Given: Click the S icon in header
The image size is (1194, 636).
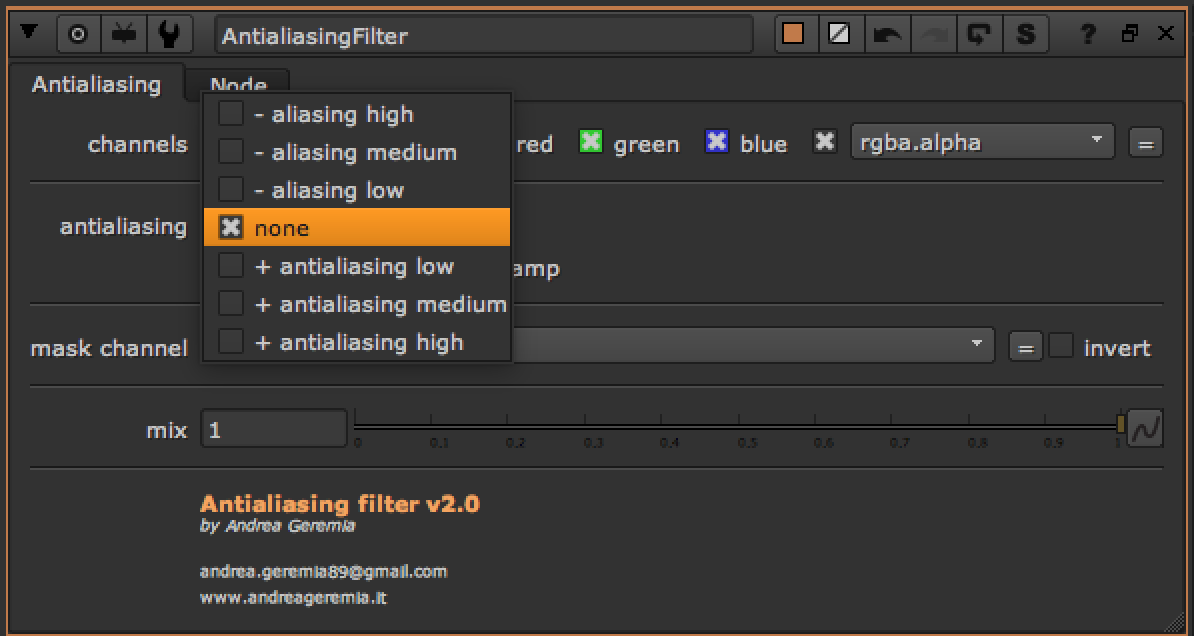Looking at the screenshot, I should tap(1025, 34).
